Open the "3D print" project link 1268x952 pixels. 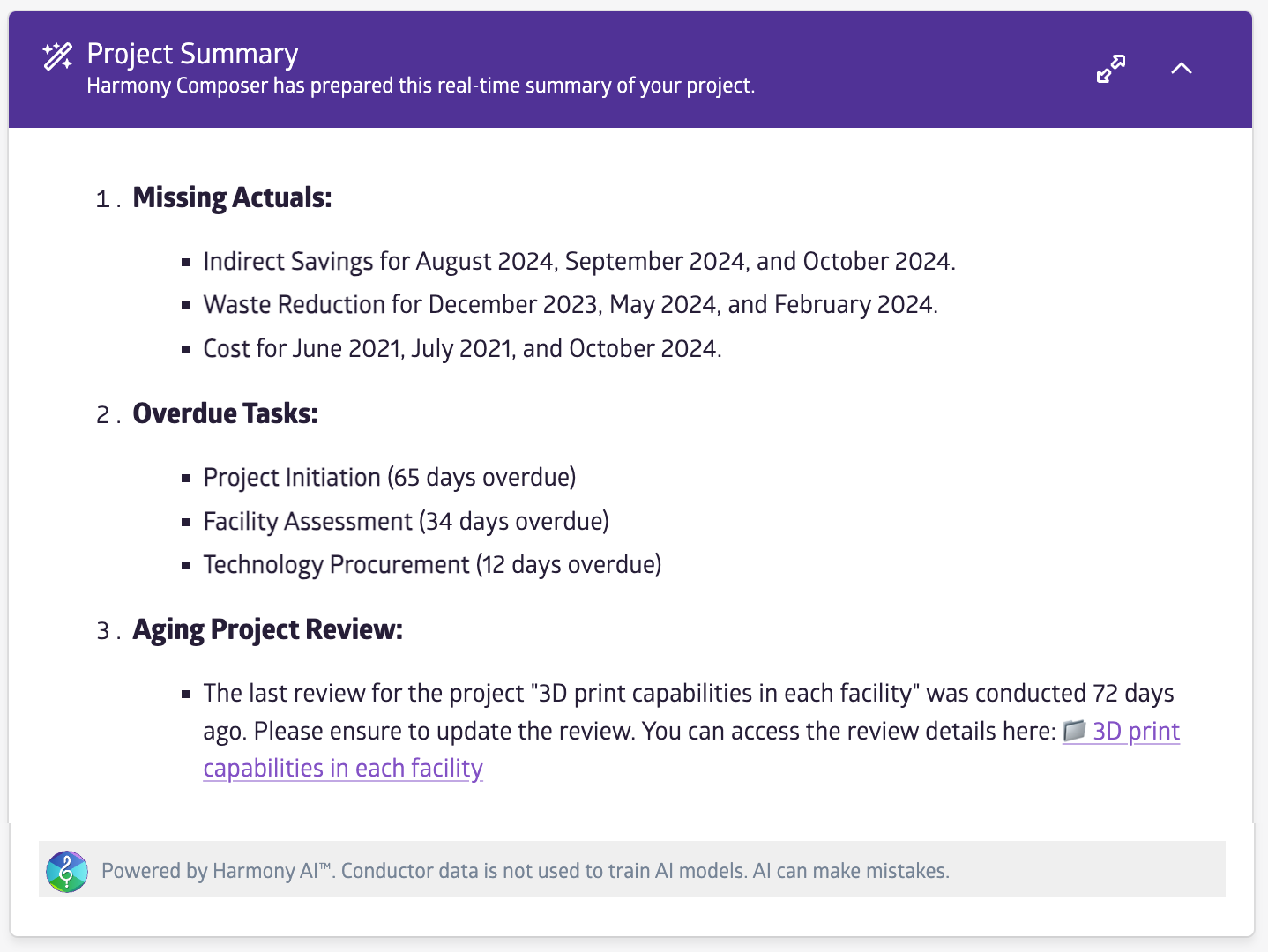(1136, 732)
